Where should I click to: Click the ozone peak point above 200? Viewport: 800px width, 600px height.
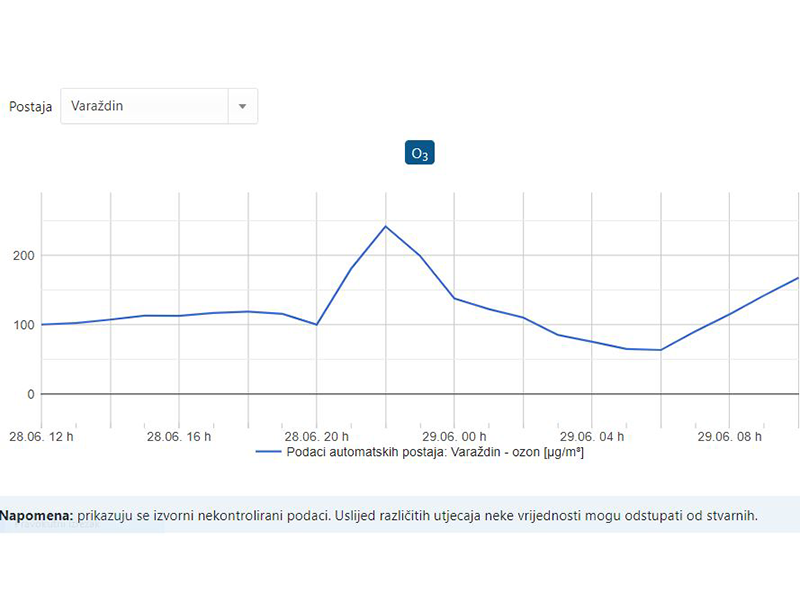click(385, 226)
